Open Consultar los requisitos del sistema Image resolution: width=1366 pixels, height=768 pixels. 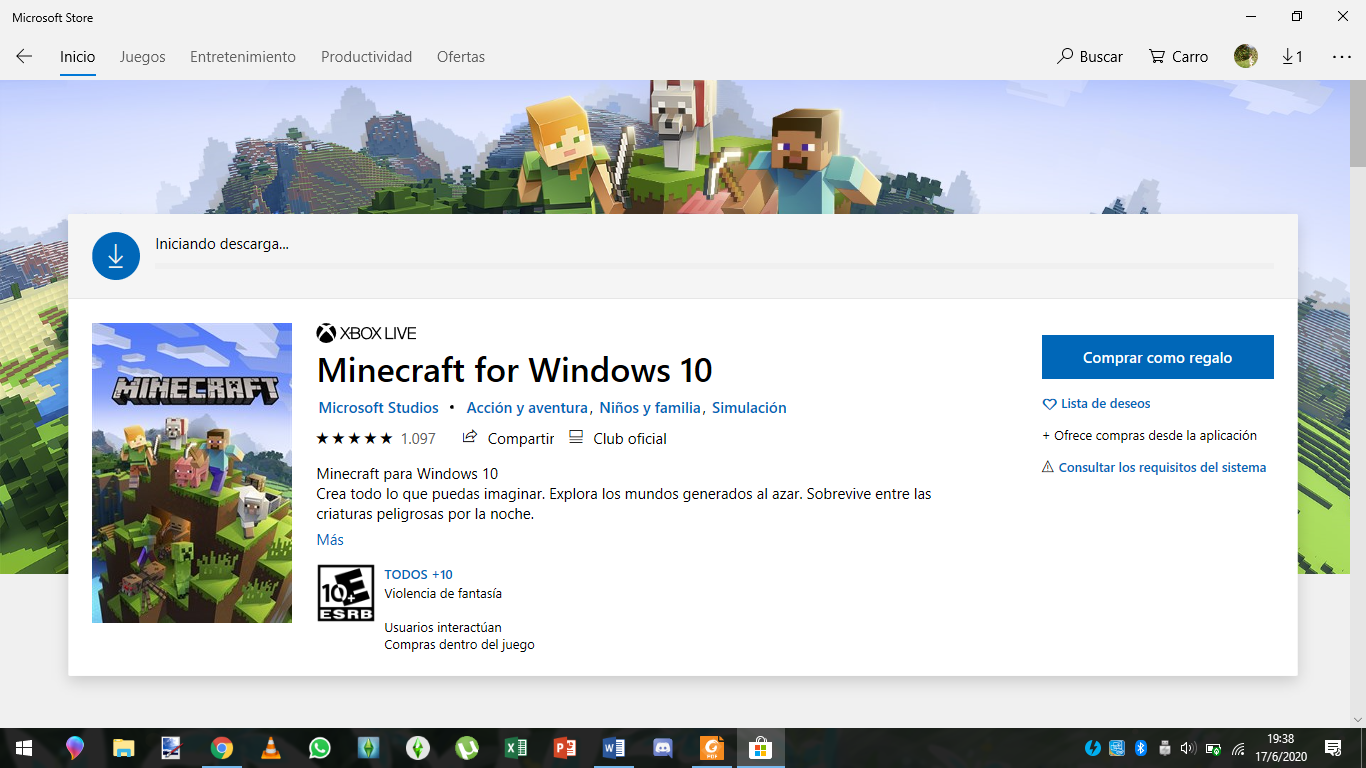[1154, 467]
